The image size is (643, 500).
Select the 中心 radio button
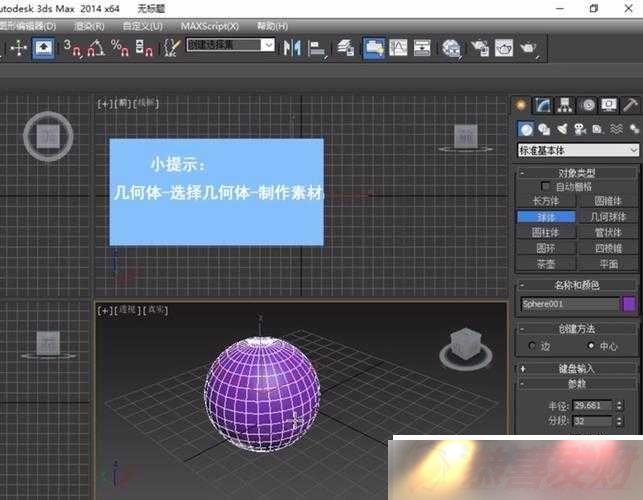[x=591, y=346]
